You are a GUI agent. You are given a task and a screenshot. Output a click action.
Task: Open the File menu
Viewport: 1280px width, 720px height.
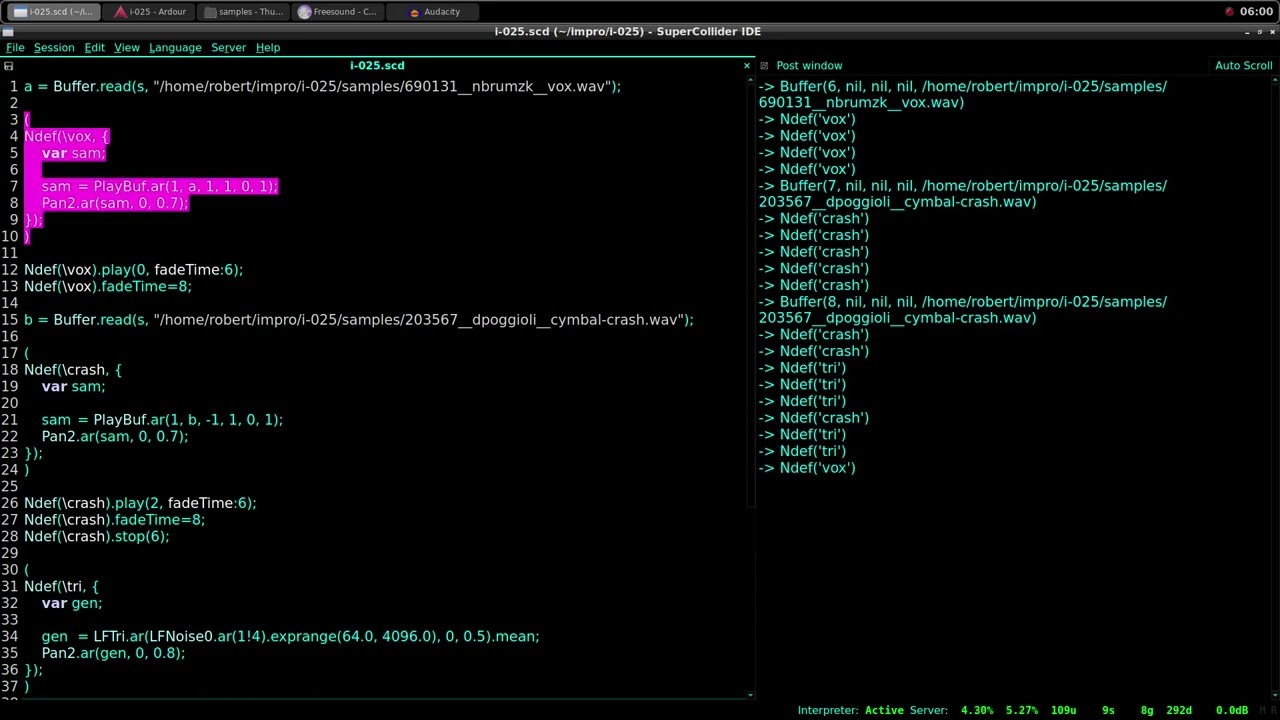pos(15,47)
